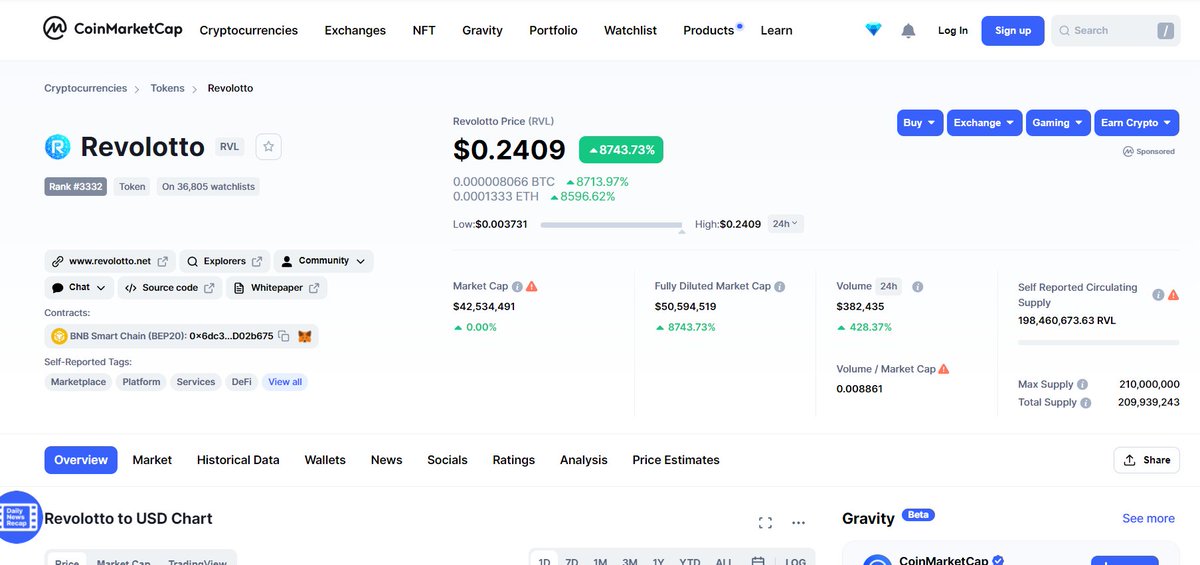Click BNB Smart Chain icon
The height and width of the screenshot is (565, 1200).
tap(58, 336)
